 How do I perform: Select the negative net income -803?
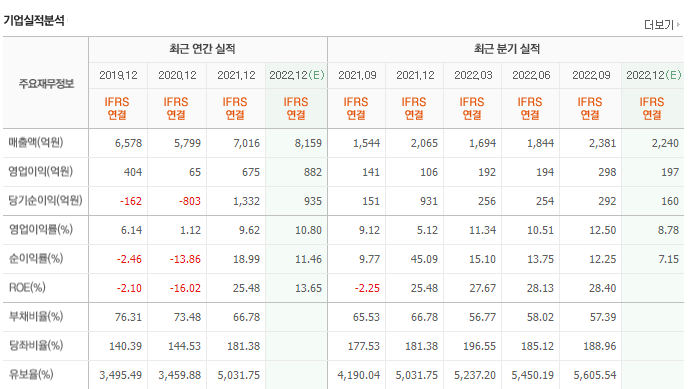[190, 202]
